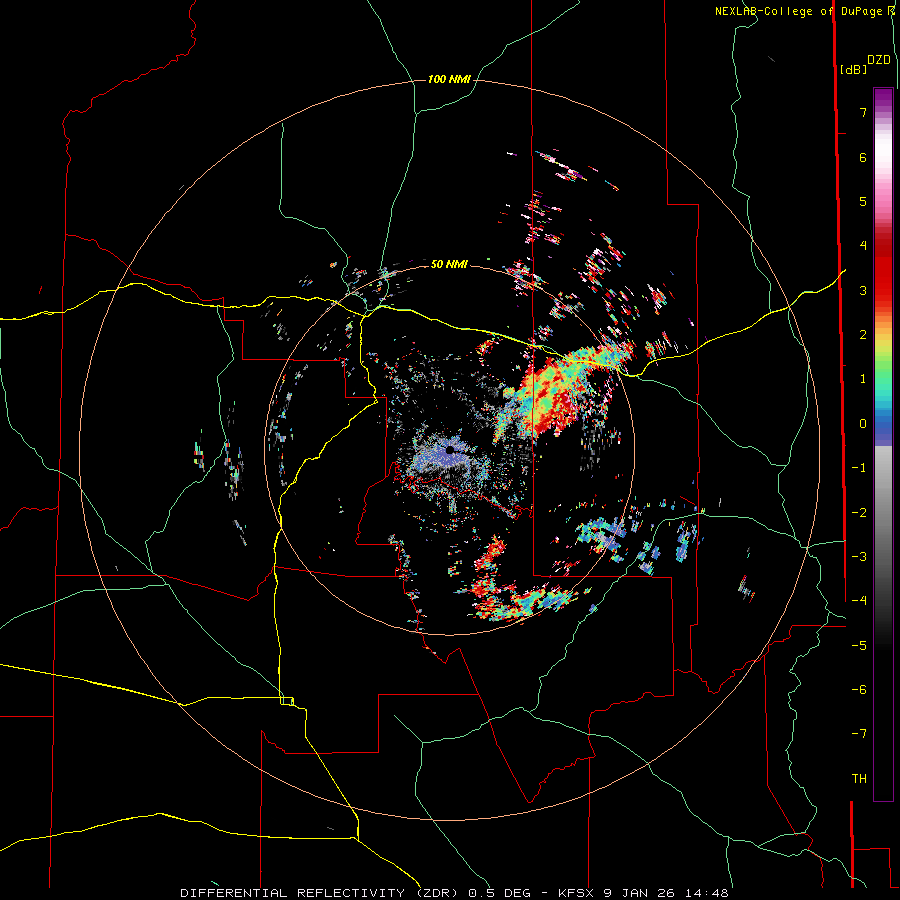The image size is (900, 900).
Task: Click the TH label at the legend bottom
Action: point(859,778)
